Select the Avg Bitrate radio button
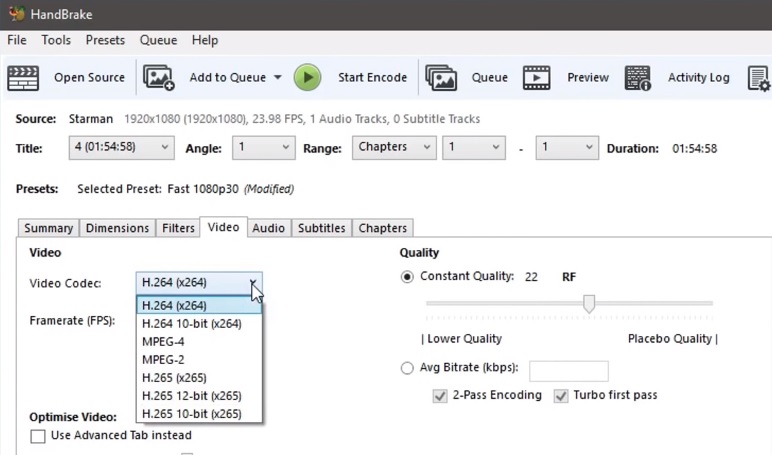Screen dimensions: 772x455 [407, 368]
